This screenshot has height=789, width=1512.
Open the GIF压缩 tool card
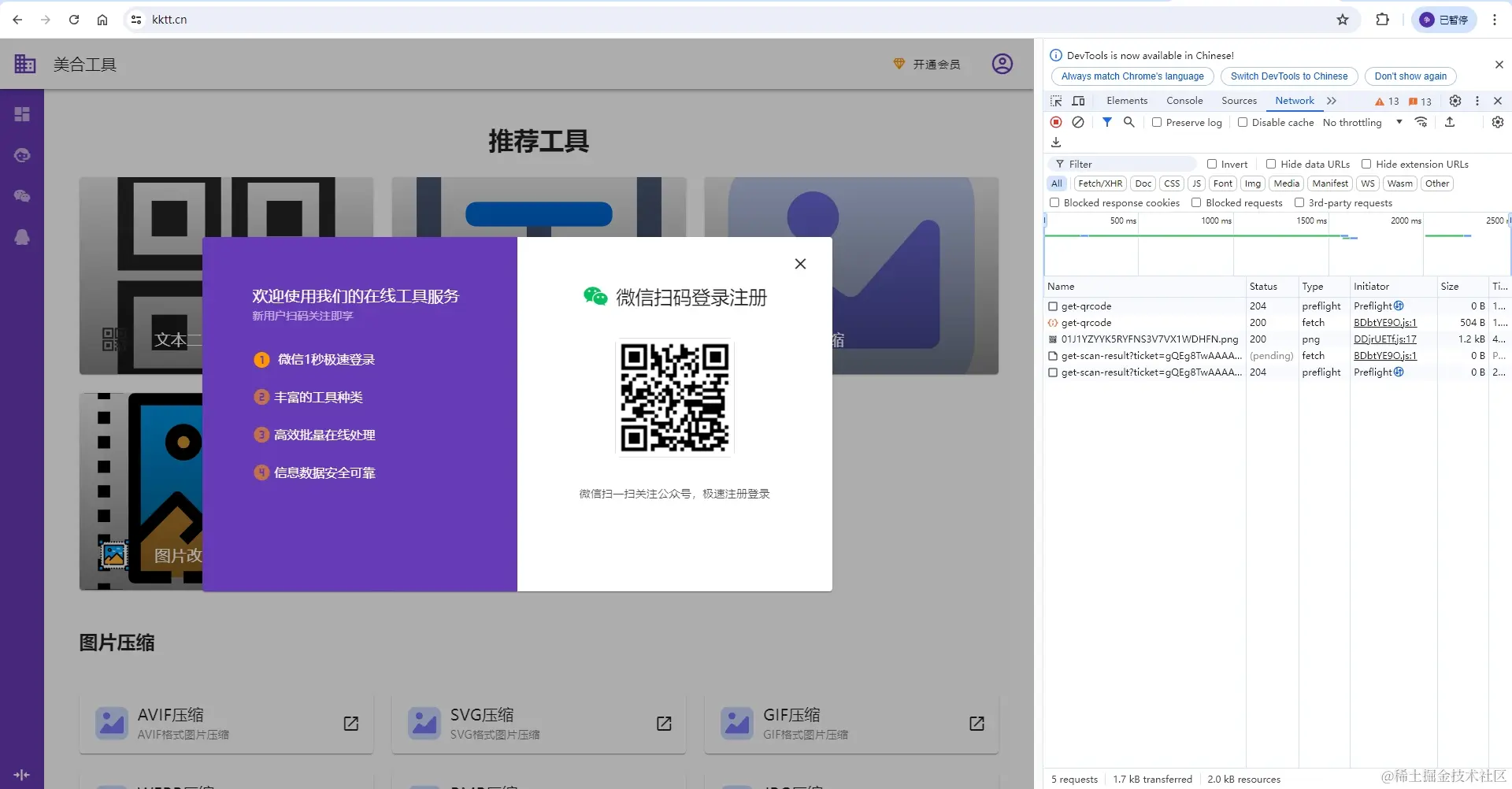point(851,724)
